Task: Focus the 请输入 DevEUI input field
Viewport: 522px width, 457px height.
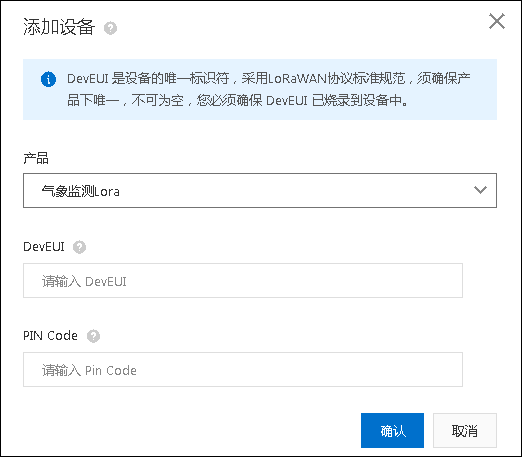Action: pos(243,280)
